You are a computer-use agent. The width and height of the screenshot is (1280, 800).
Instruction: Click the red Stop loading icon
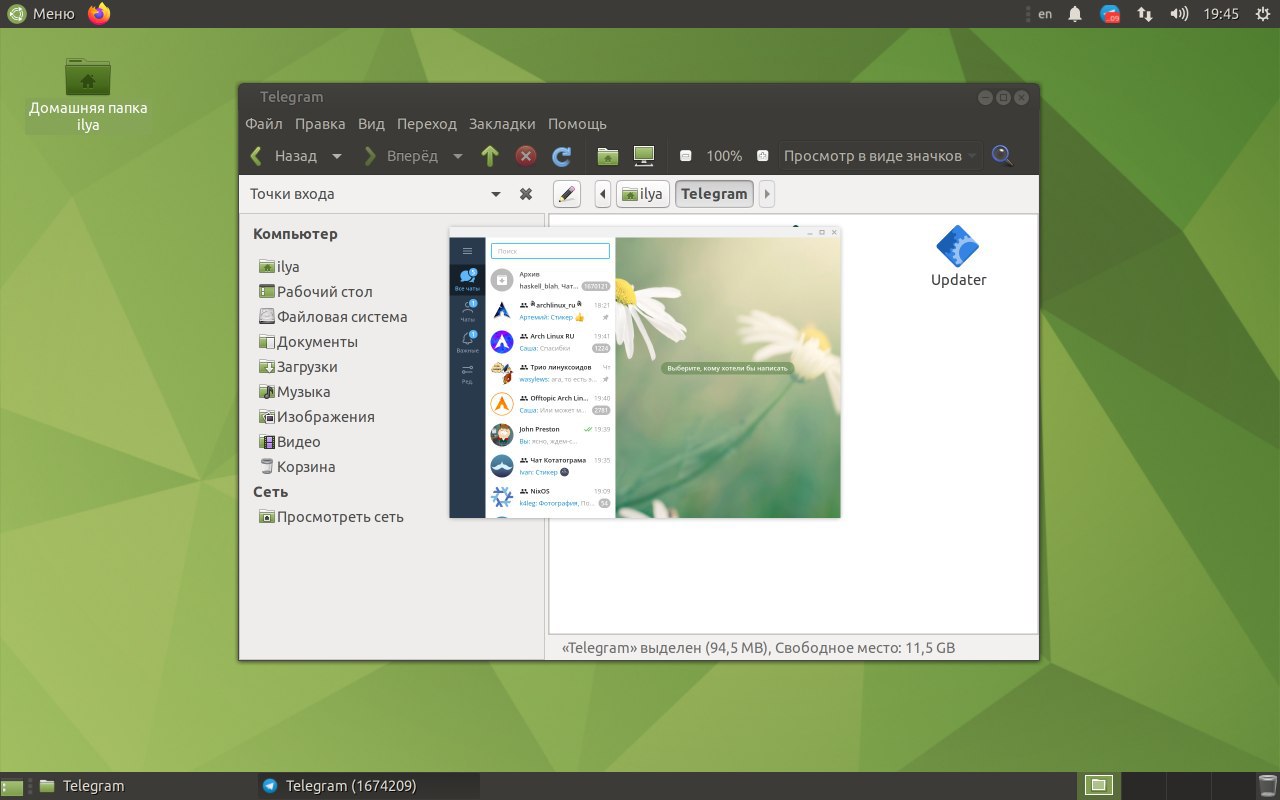tap(526, 156)
